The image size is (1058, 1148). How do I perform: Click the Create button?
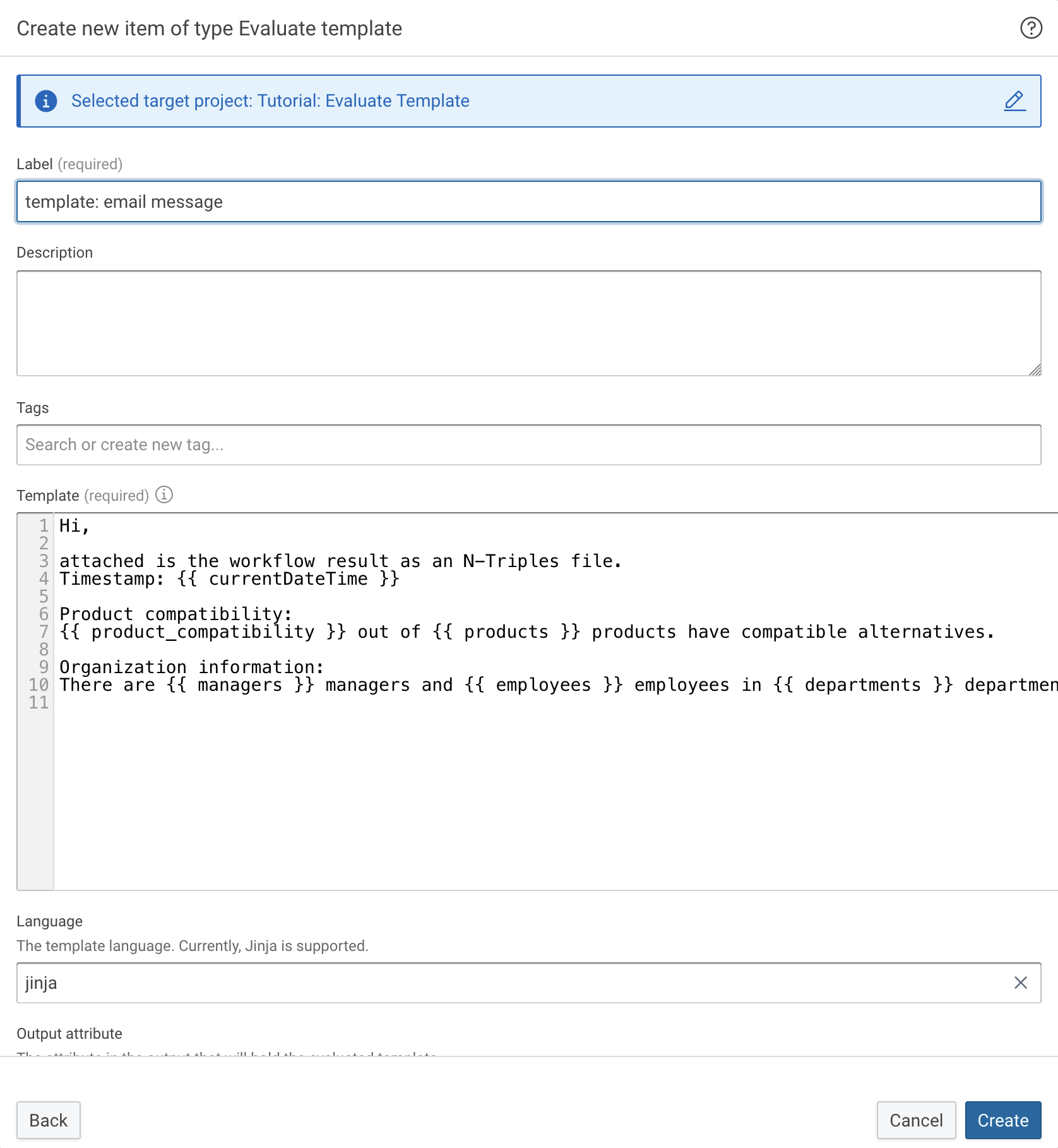[1002, 1120]
